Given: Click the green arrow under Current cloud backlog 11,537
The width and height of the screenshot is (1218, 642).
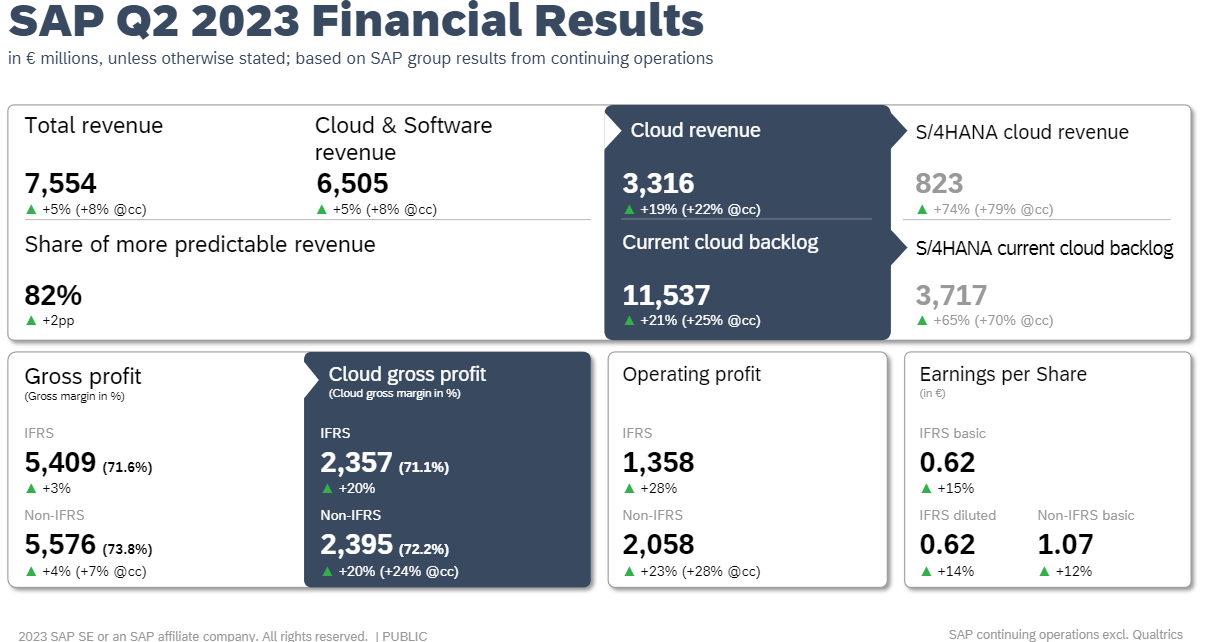Looking at the screenshot, I should click(629, 320).
